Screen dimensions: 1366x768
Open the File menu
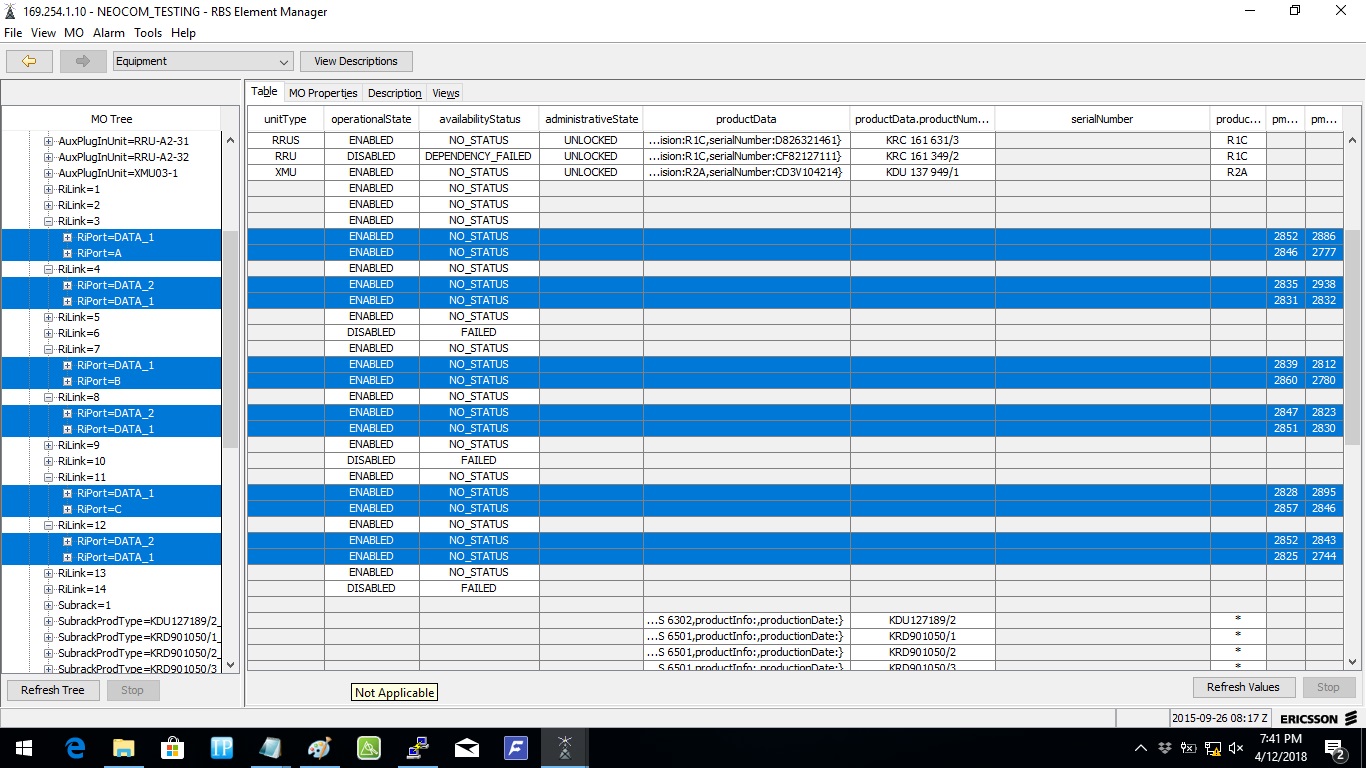tap(13, 33)
